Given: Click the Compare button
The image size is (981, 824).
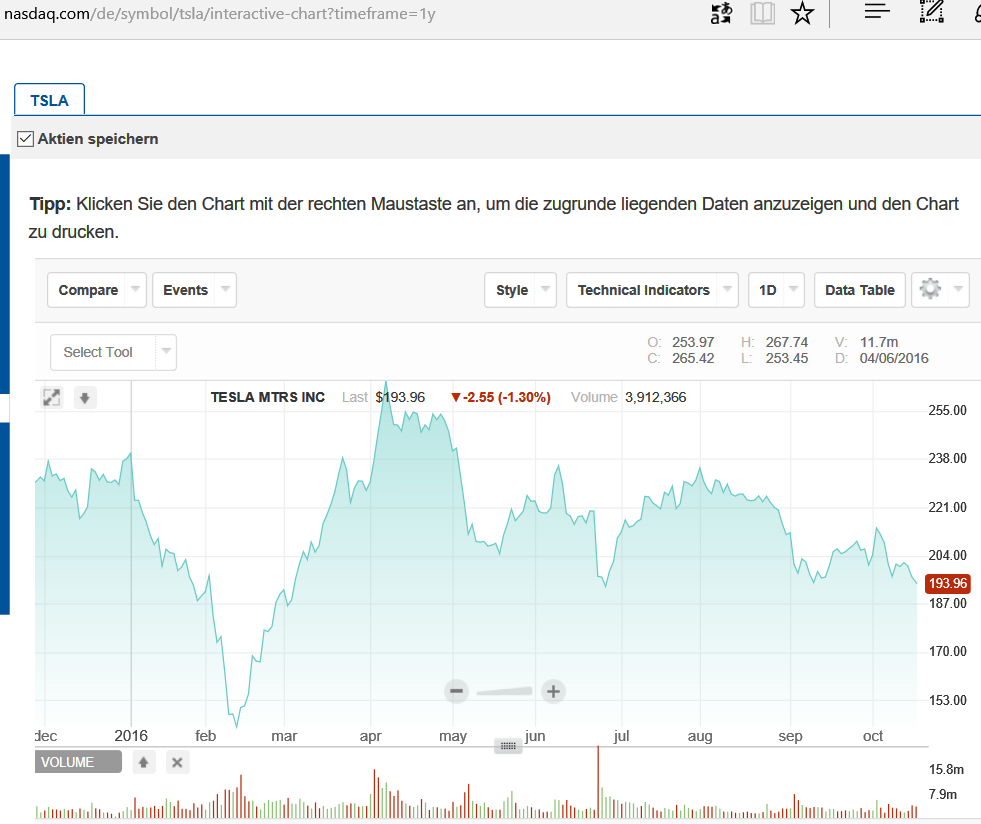Looking at the screenshot, I should click(88, 290).
